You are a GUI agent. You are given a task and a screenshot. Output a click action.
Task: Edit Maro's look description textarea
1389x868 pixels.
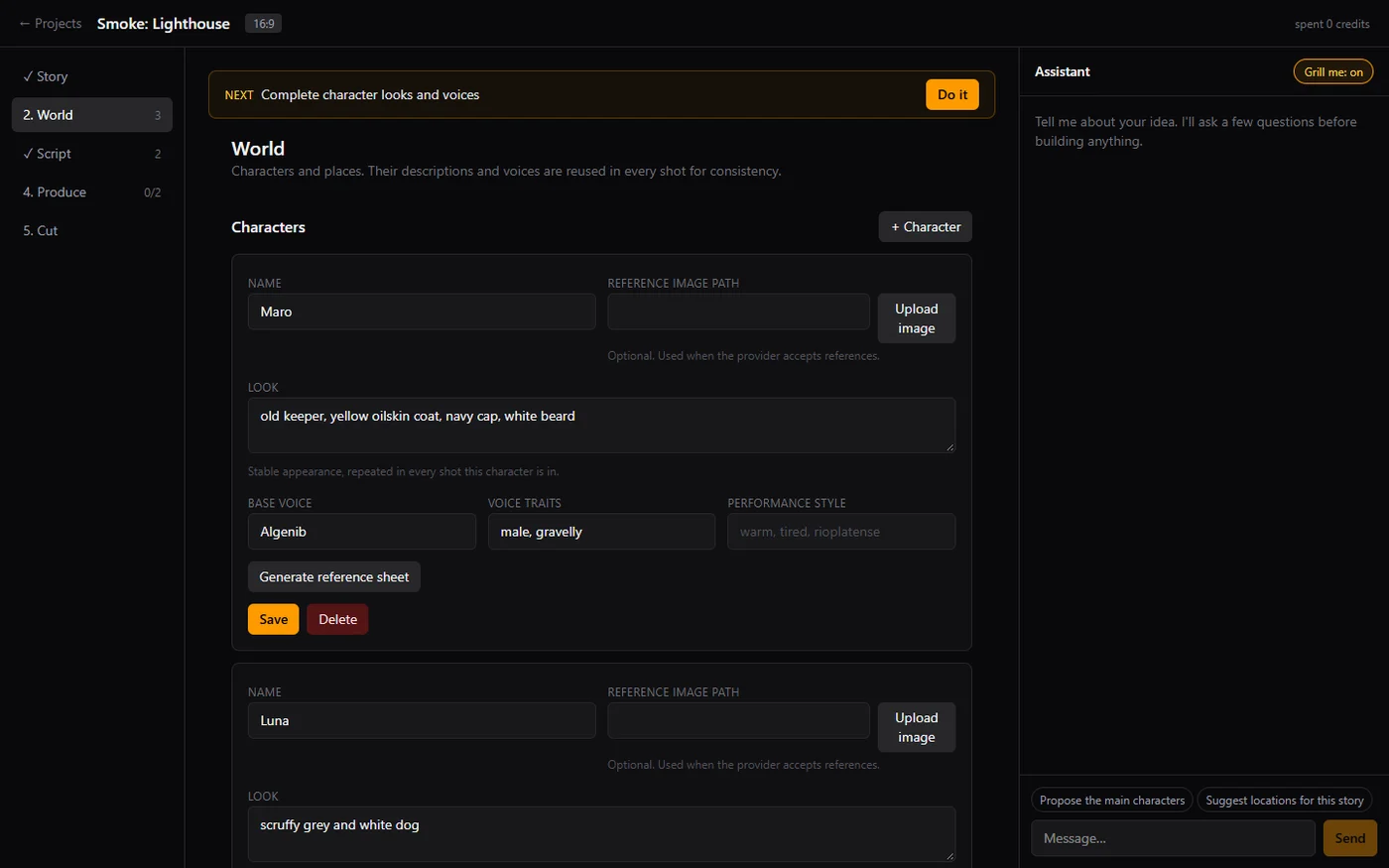pos(601,426)
